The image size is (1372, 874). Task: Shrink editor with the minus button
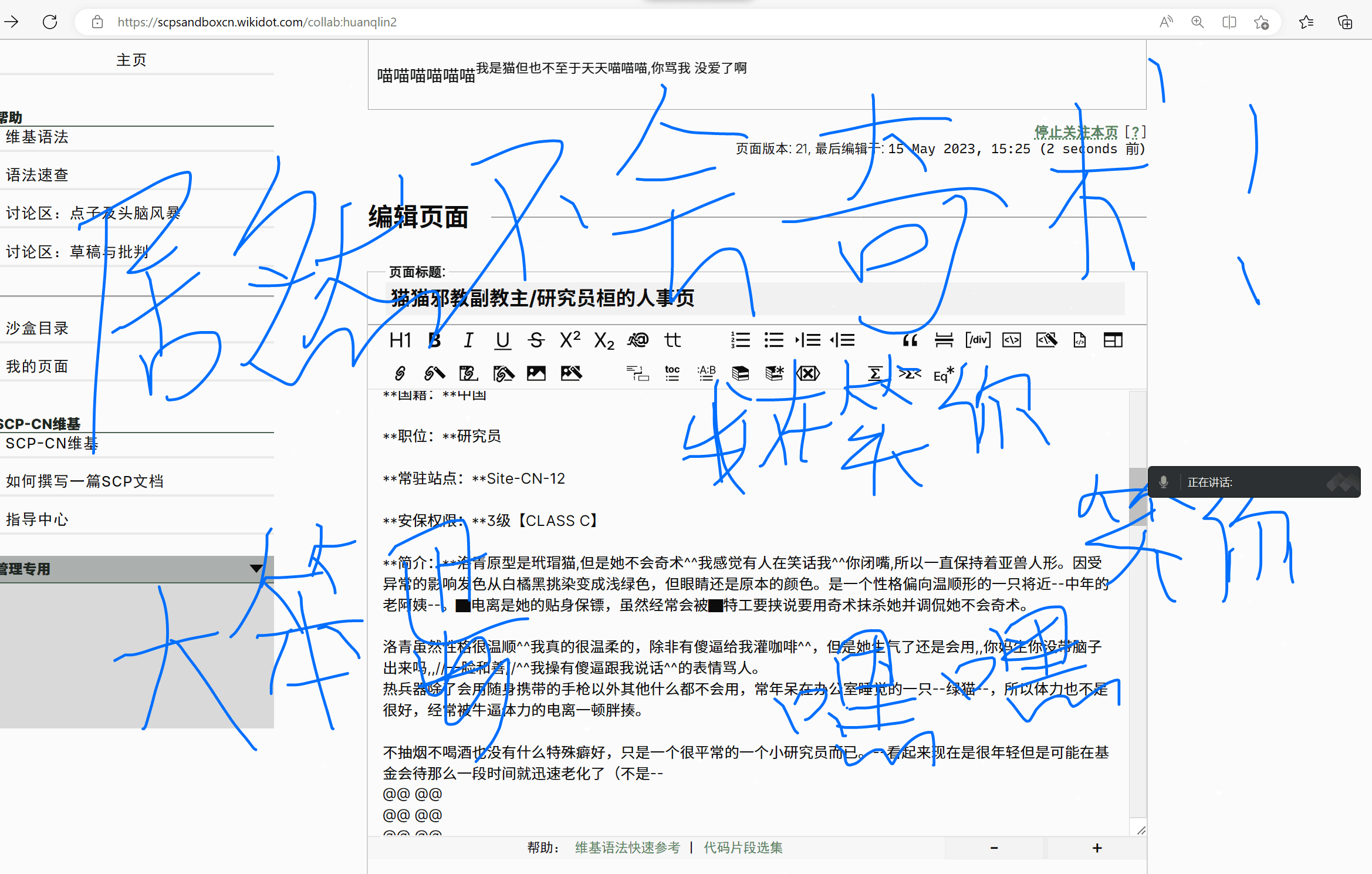[x=994, y=848]
